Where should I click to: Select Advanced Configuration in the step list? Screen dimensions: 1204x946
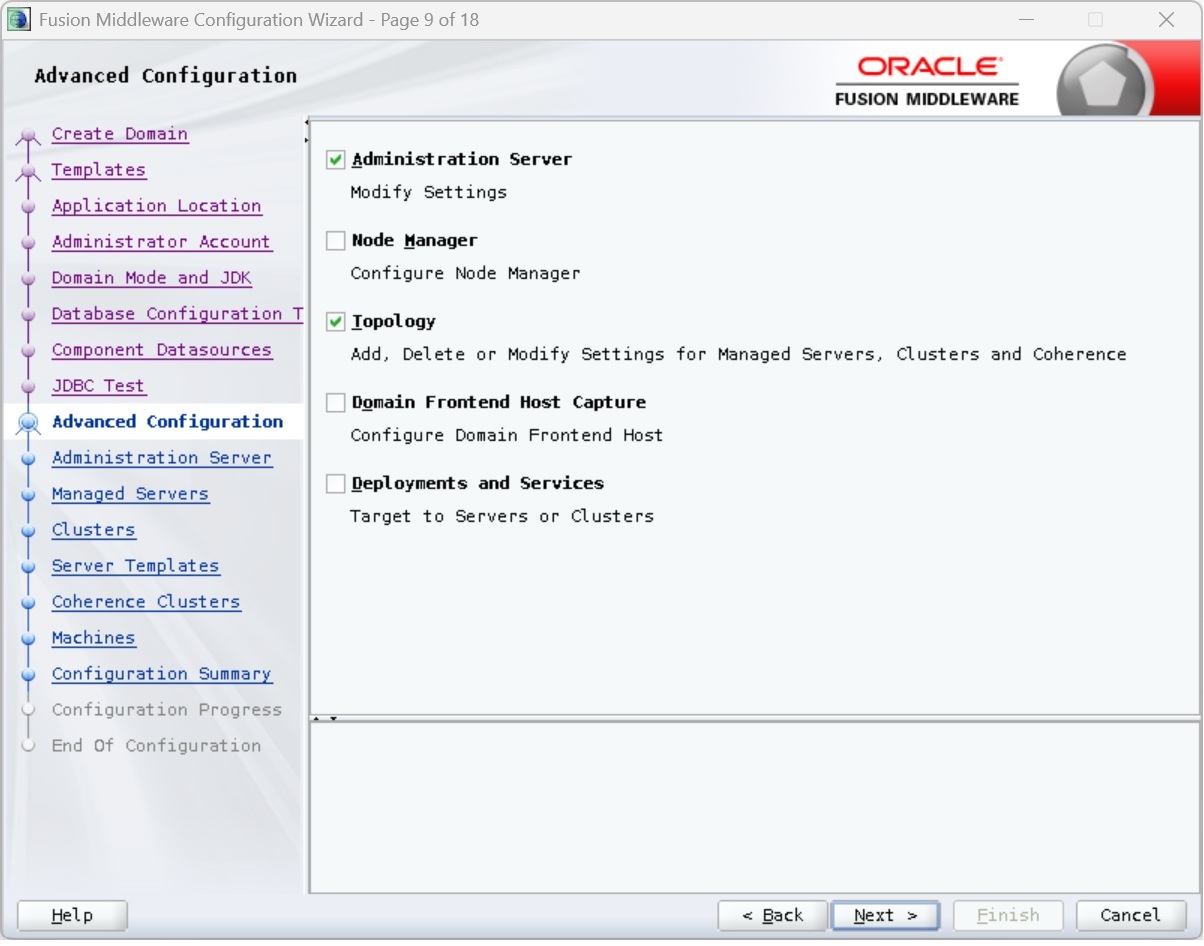(168, 422)
